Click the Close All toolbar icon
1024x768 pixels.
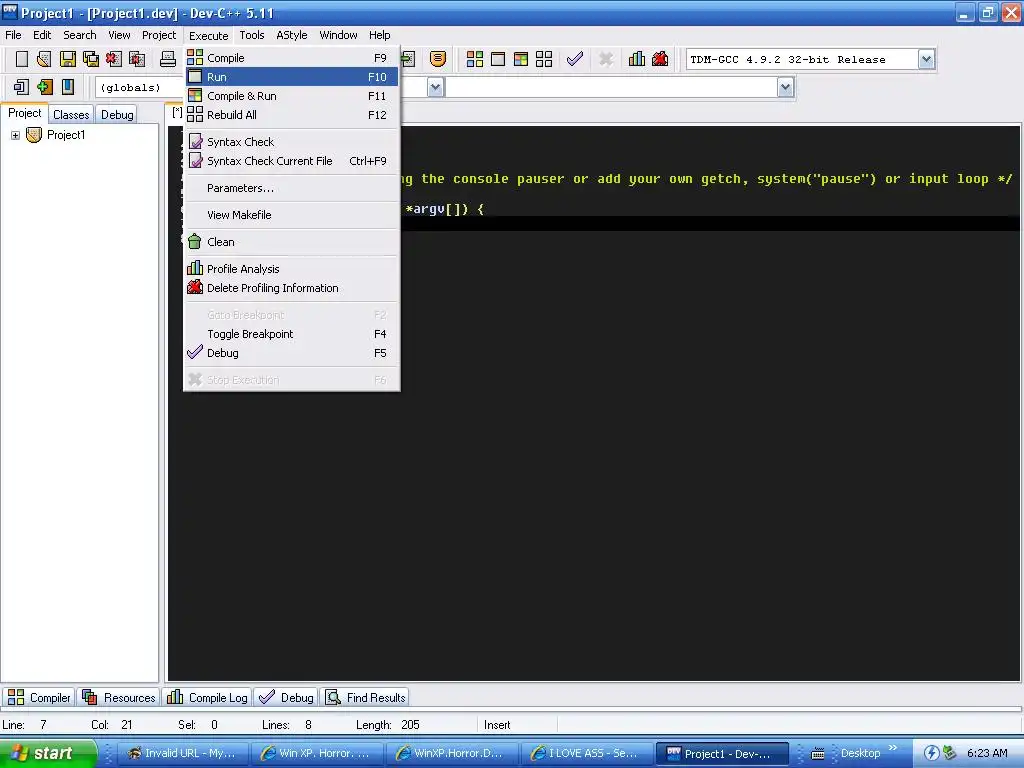click(x=137, y=59)
